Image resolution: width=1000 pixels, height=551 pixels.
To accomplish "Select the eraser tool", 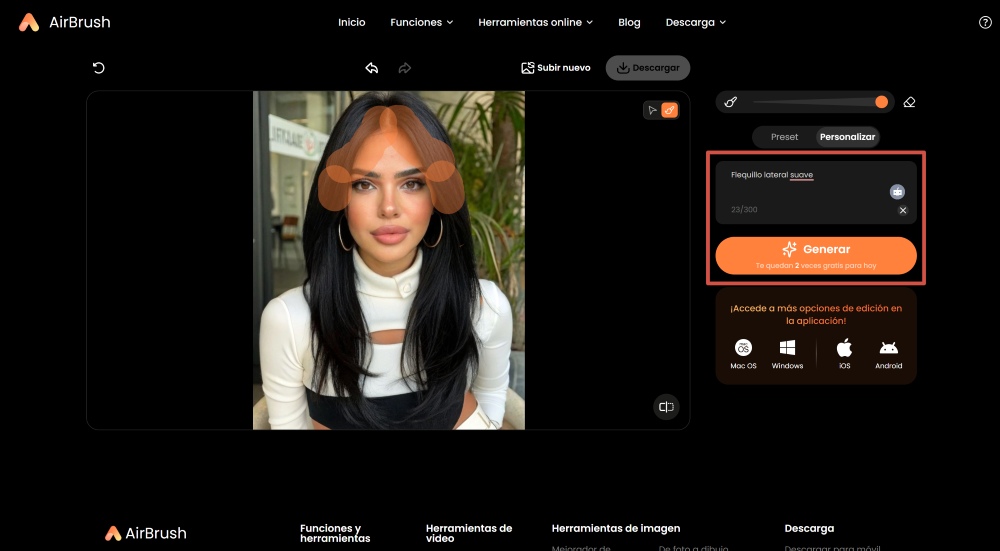I will (909, 102).
